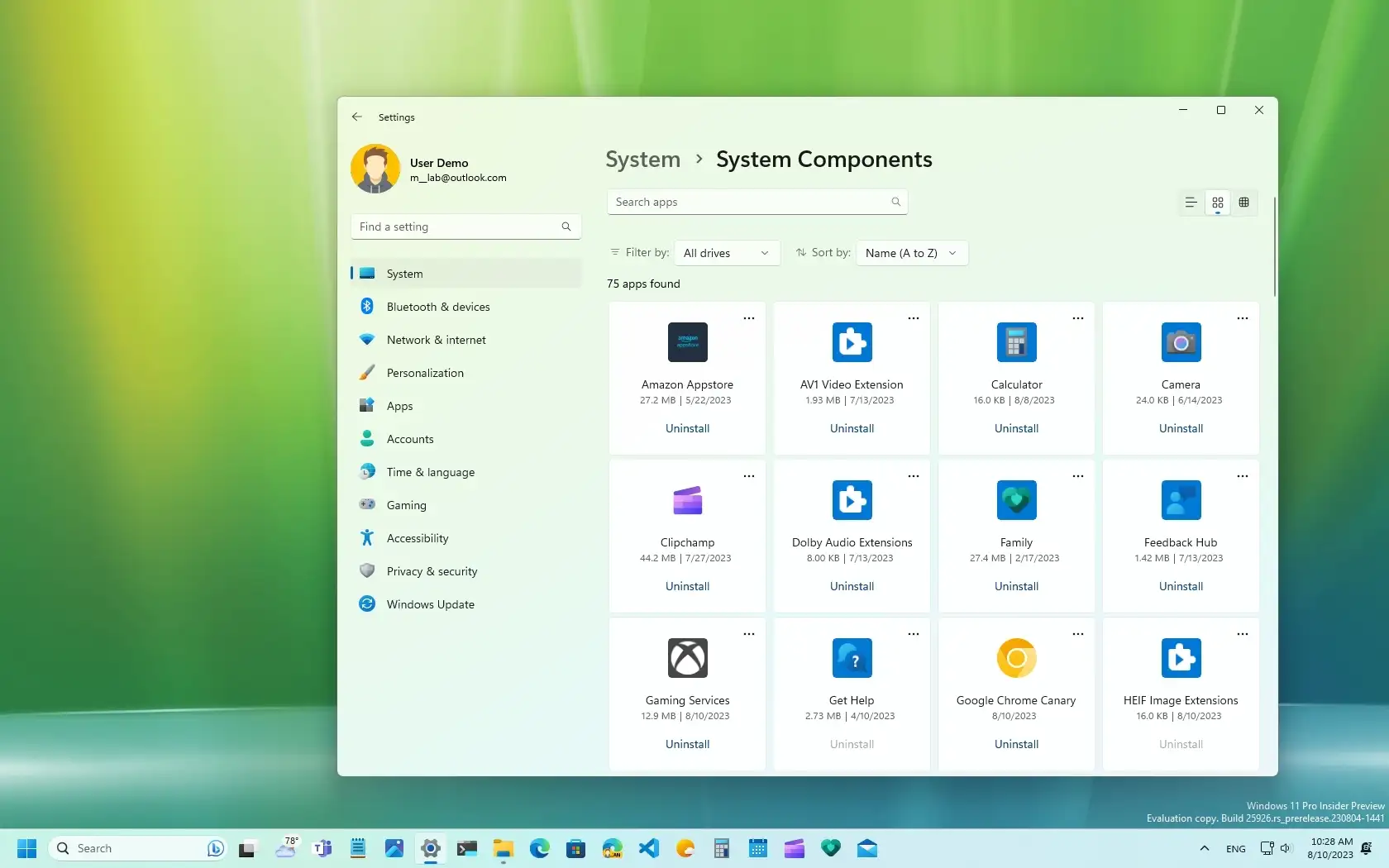Open the Sort by Name dropdown
This screenshot has width=1389, height=868.
tap(911, 253)
